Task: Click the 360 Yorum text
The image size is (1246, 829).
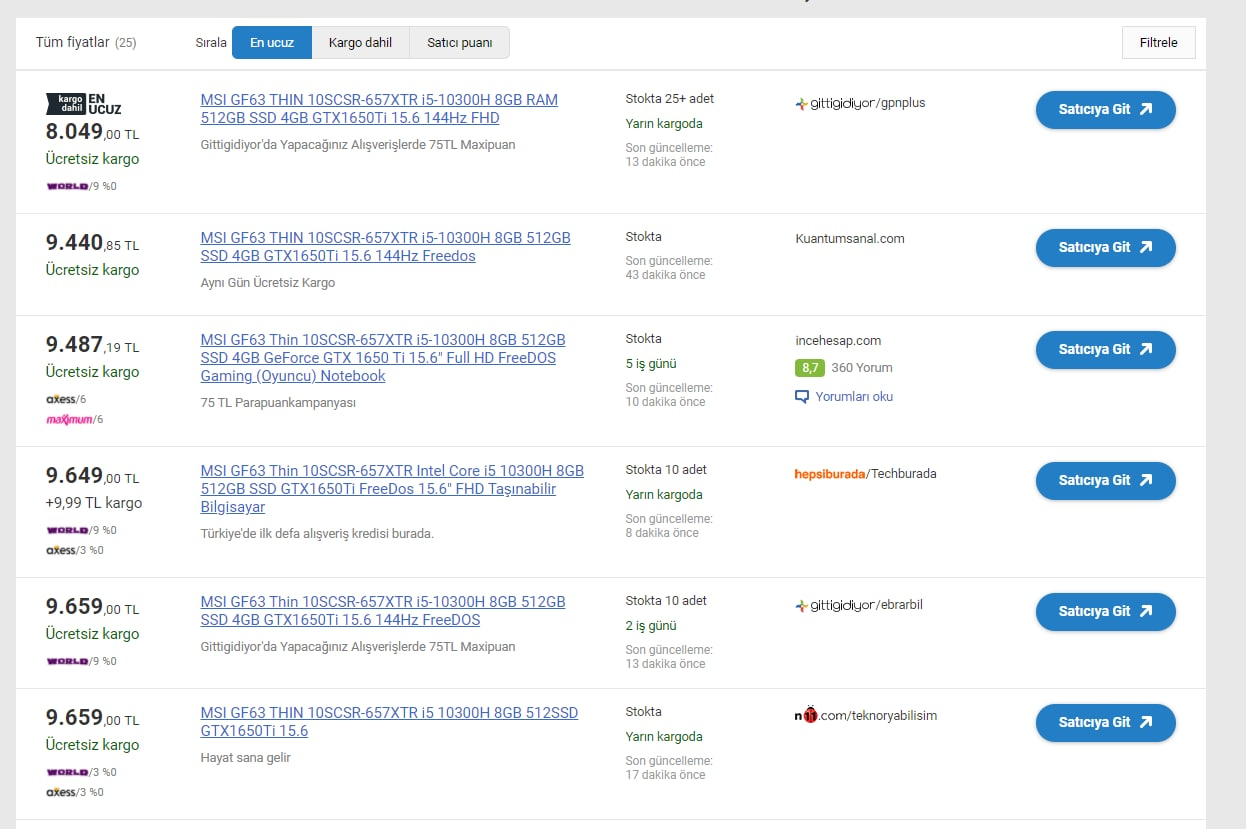Action: [862, 368]
